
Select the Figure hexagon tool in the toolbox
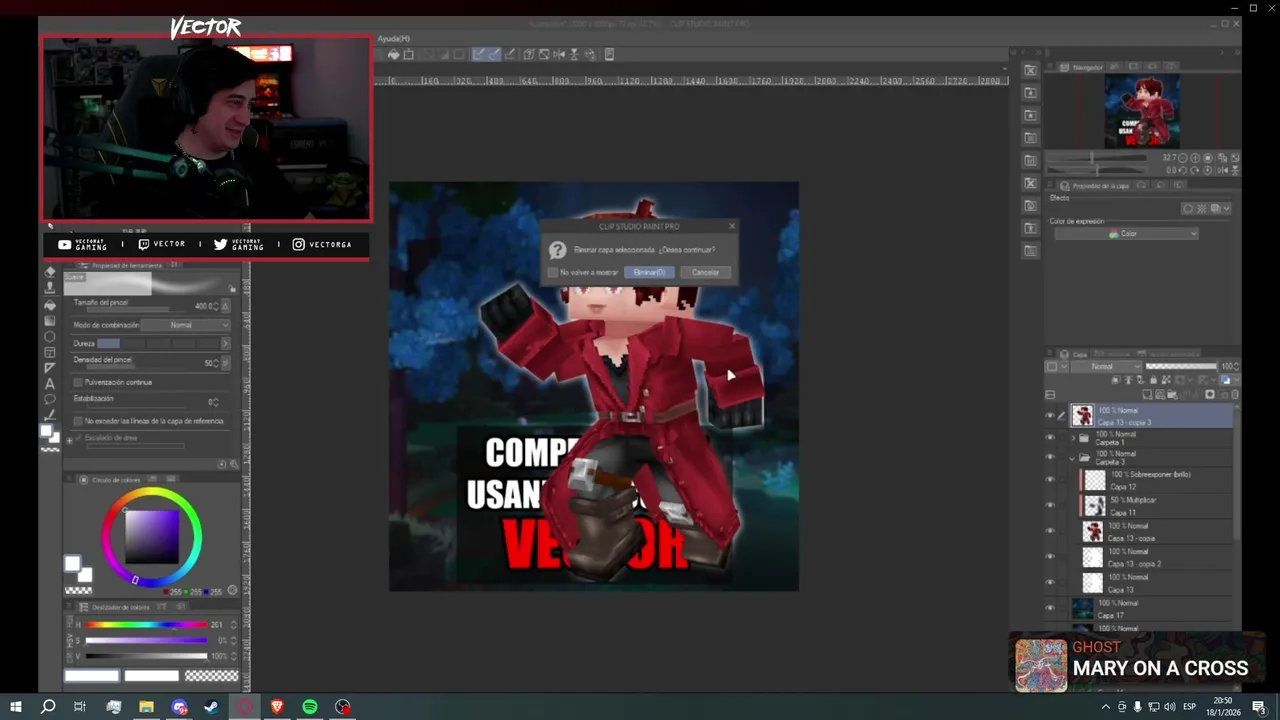click(49, 336)
